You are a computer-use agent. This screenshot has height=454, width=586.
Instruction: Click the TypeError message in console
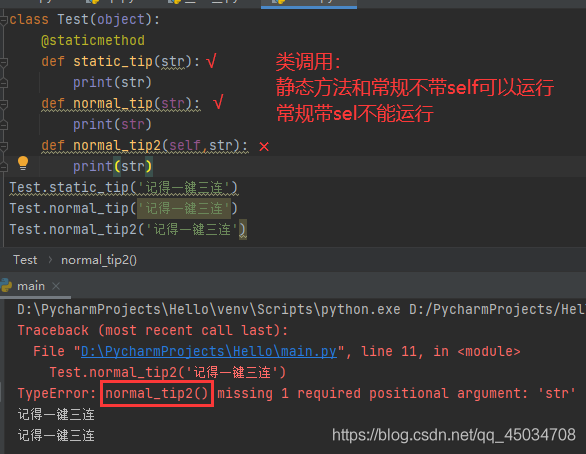coord(296,393)
